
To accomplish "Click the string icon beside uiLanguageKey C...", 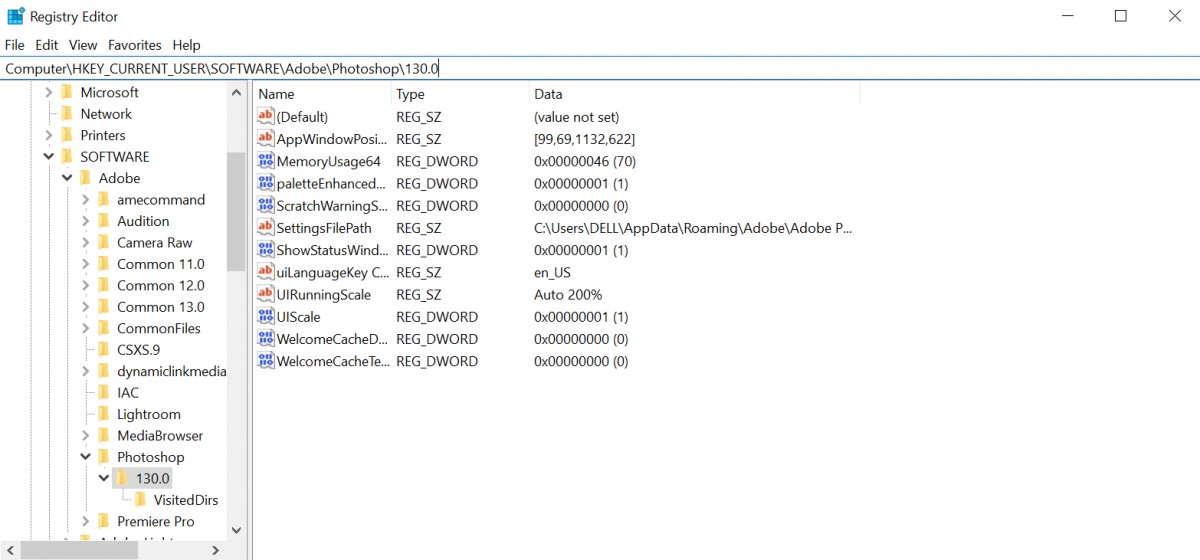I will [x=266, y=272].
